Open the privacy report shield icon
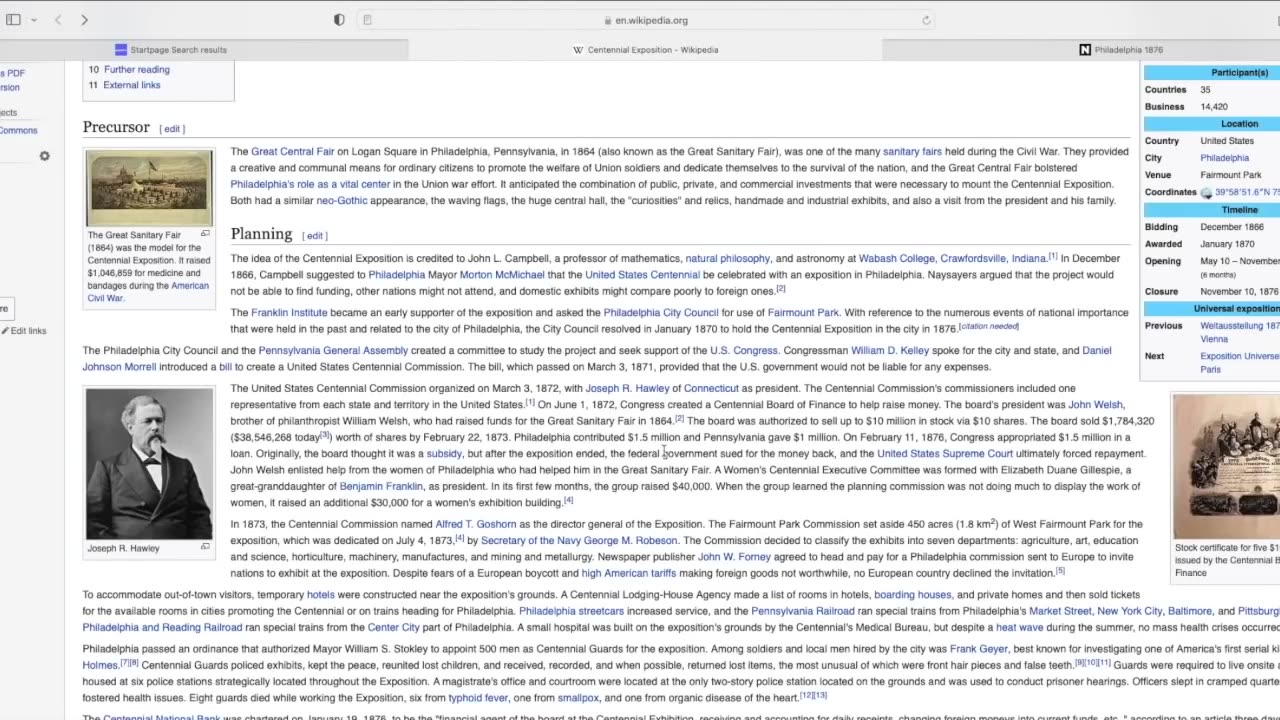Screen dimensions: 1280x720 pyautogui.click(x=339, y=20)
